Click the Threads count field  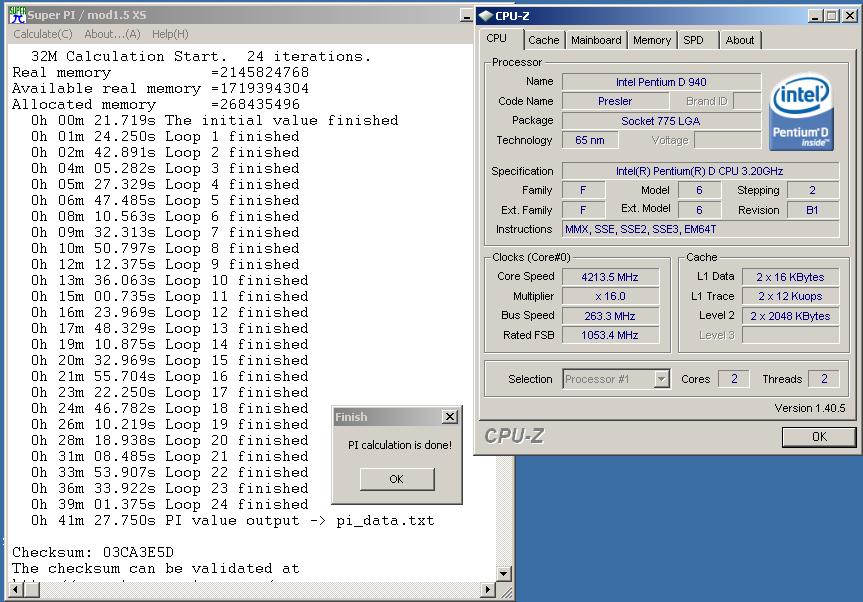tap(824, 379)
